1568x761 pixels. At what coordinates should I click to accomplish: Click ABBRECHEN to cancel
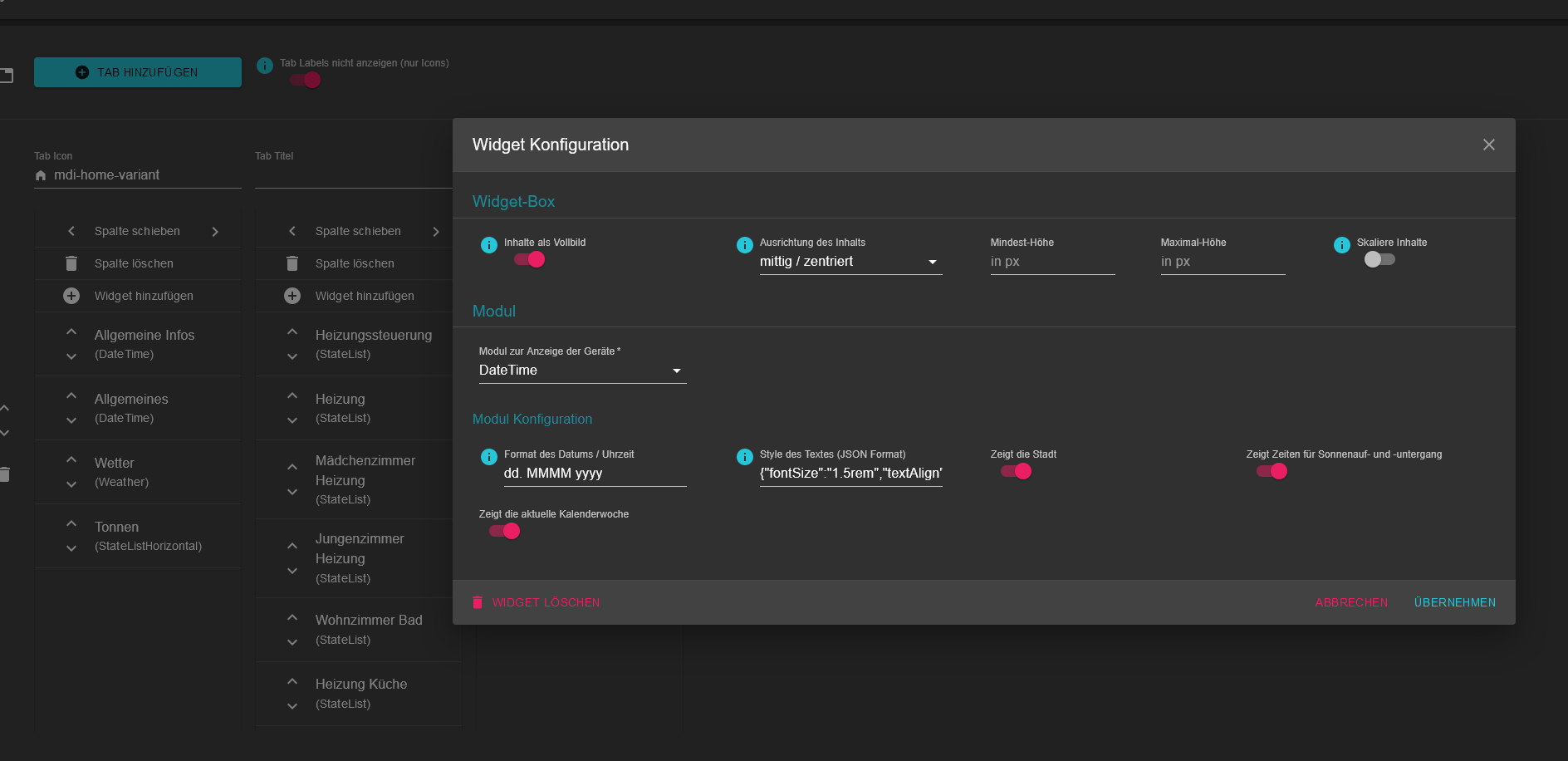tap(1351, 602)
